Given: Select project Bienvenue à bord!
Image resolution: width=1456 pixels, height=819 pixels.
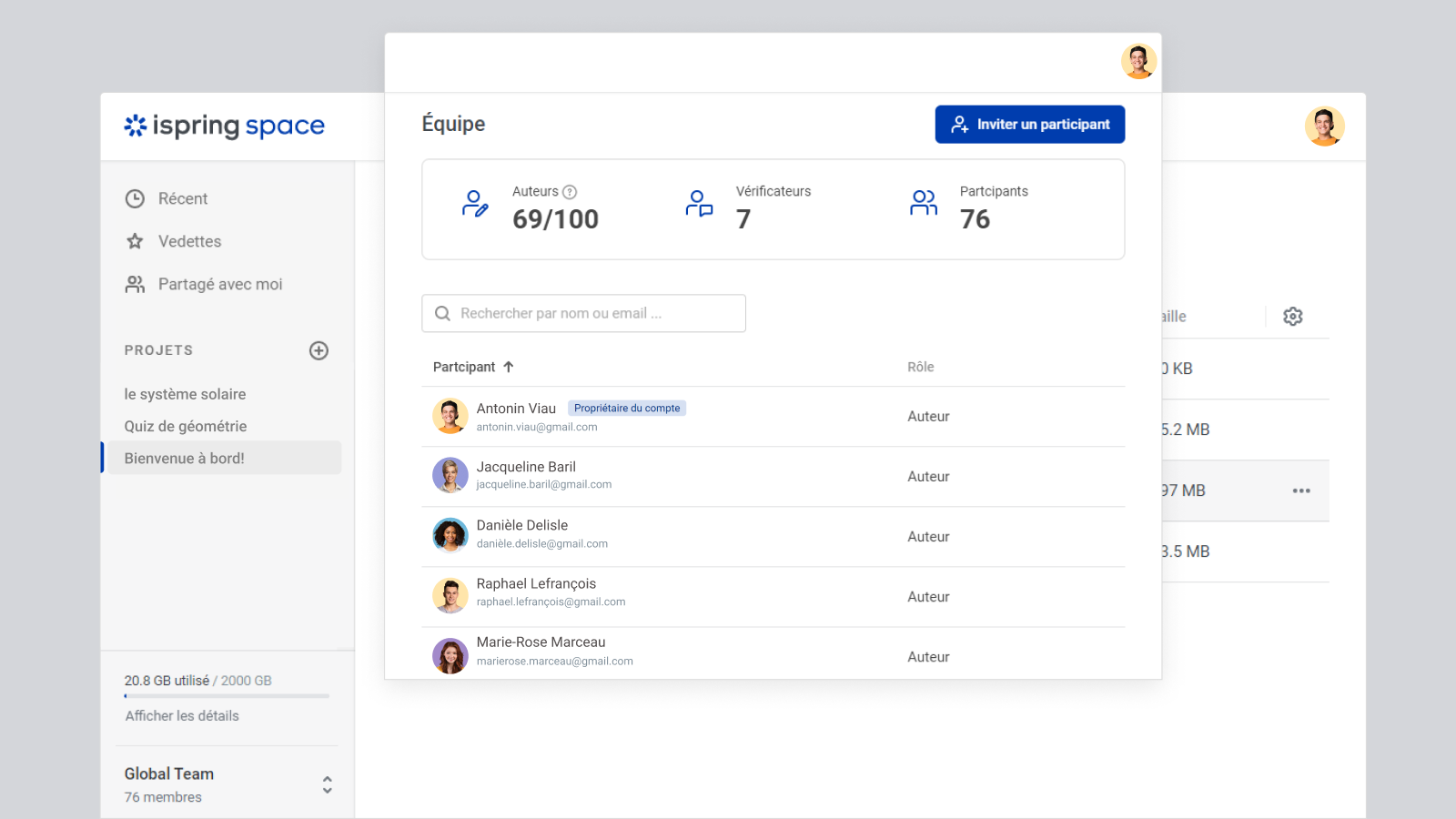Looking at the screenshot, I should click(x=224, y=458).
